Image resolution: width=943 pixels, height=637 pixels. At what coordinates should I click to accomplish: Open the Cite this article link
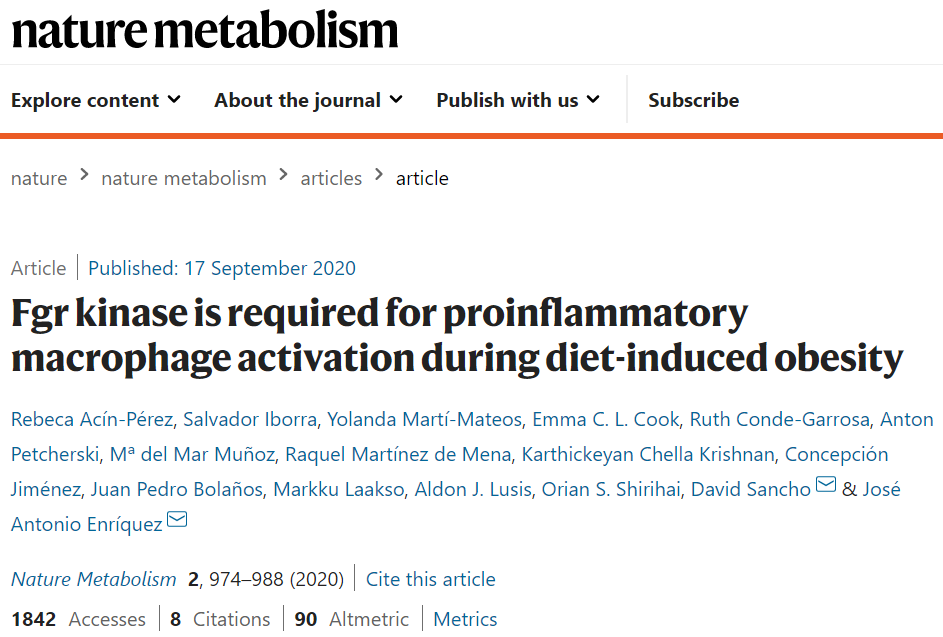pyautogui.click(x=430, y=579)
